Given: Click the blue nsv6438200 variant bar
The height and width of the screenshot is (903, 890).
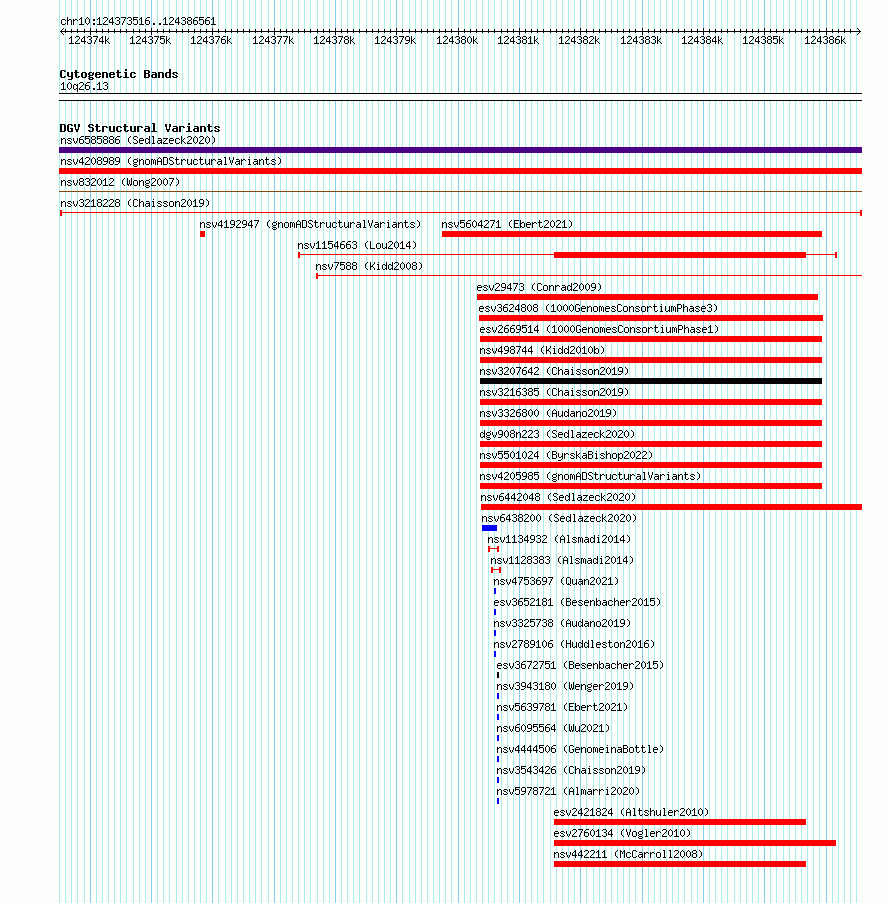Looking at the screenshot, I should click(x=490, y=528).
